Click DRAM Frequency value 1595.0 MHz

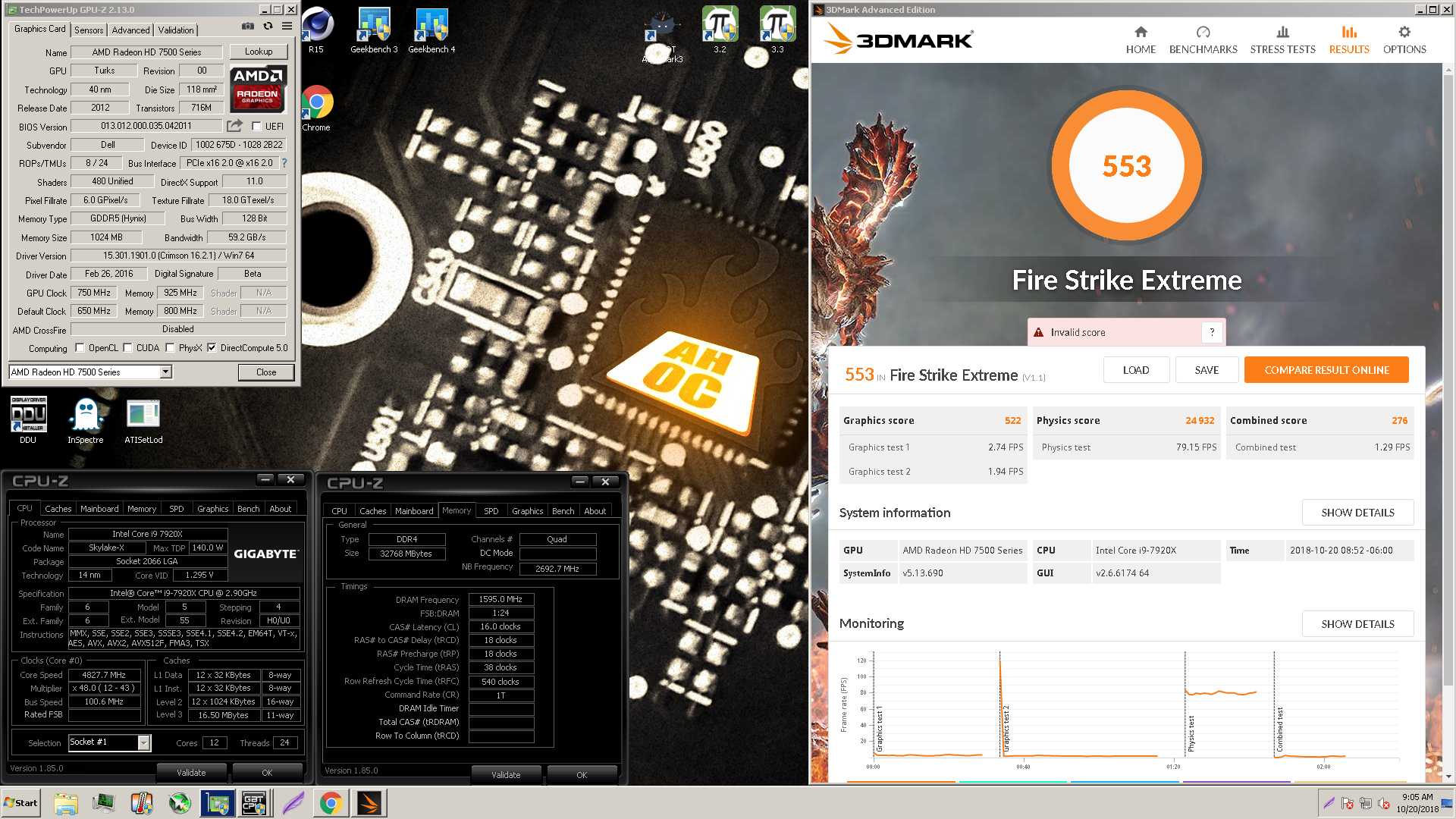point(500,599)
